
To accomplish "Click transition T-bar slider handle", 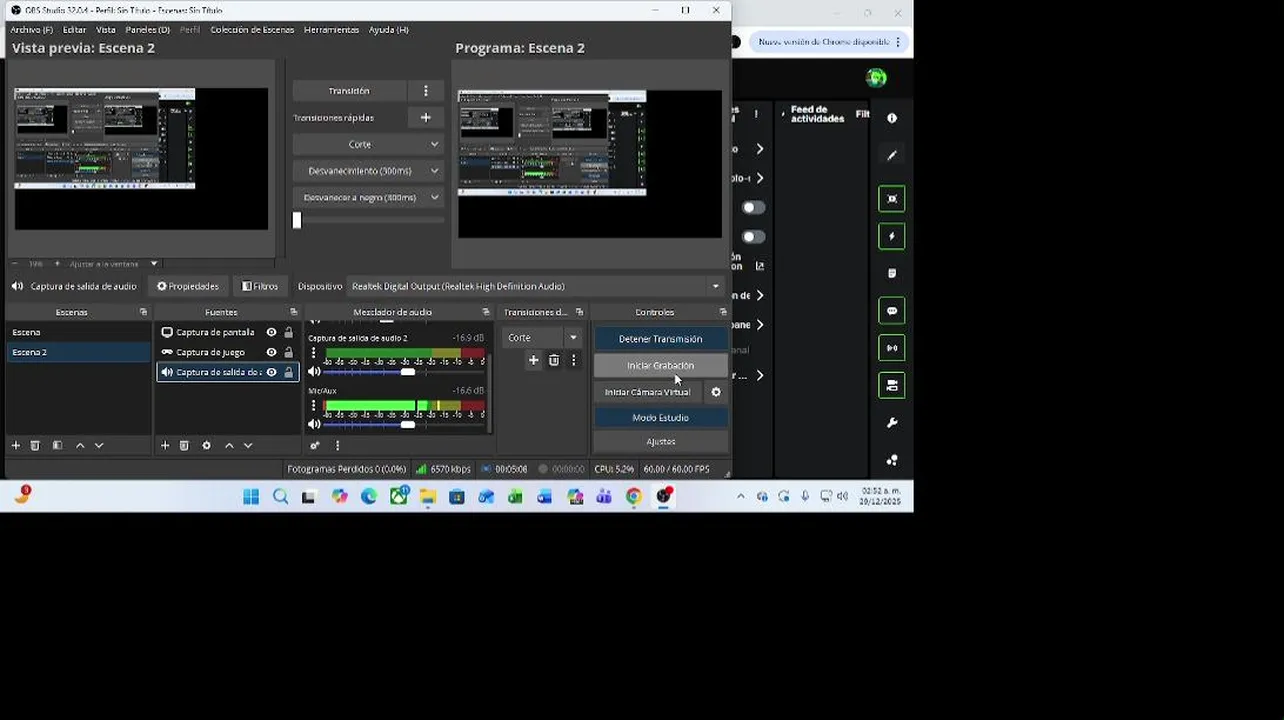I will point(297,220).
